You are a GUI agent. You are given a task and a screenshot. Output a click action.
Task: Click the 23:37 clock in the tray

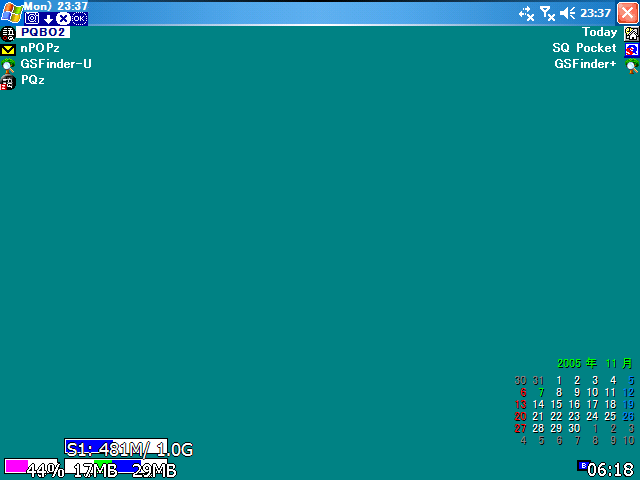[x=596, y=13]
